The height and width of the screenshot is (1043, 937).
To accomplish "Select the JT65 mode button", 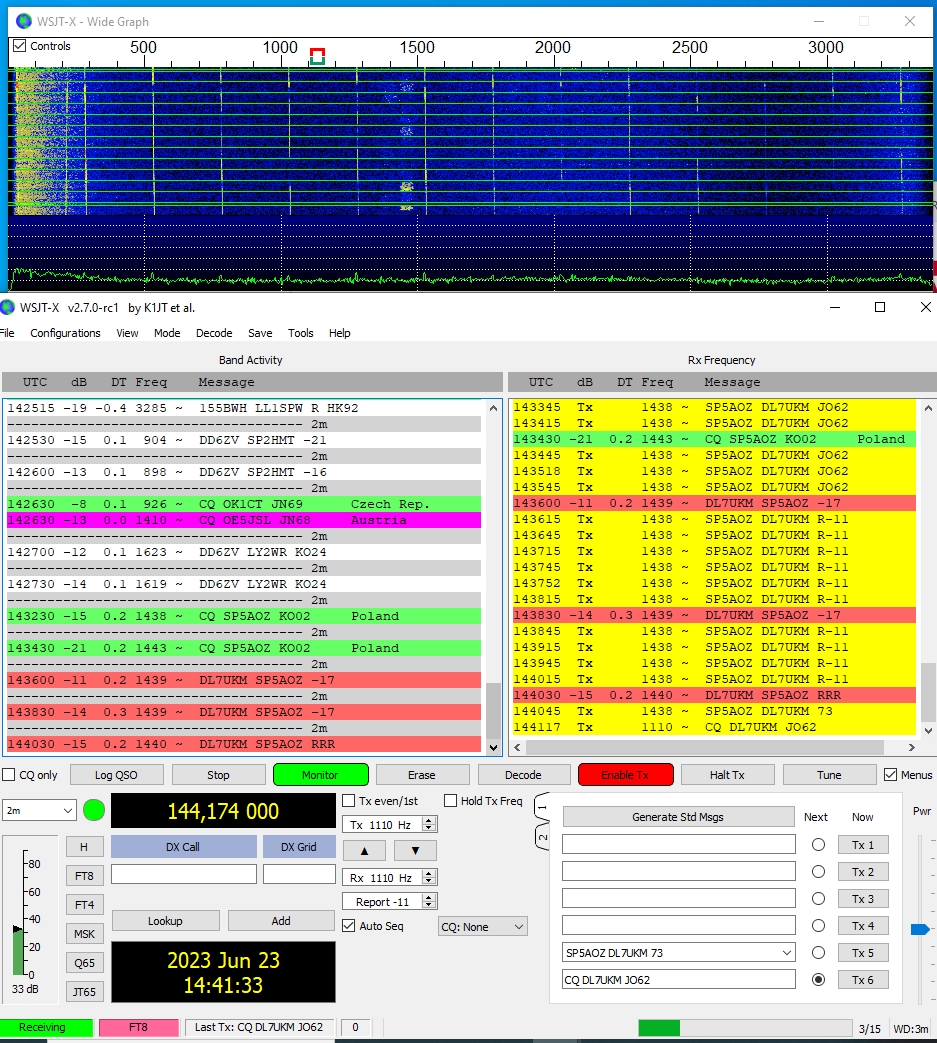I will 85,991.
